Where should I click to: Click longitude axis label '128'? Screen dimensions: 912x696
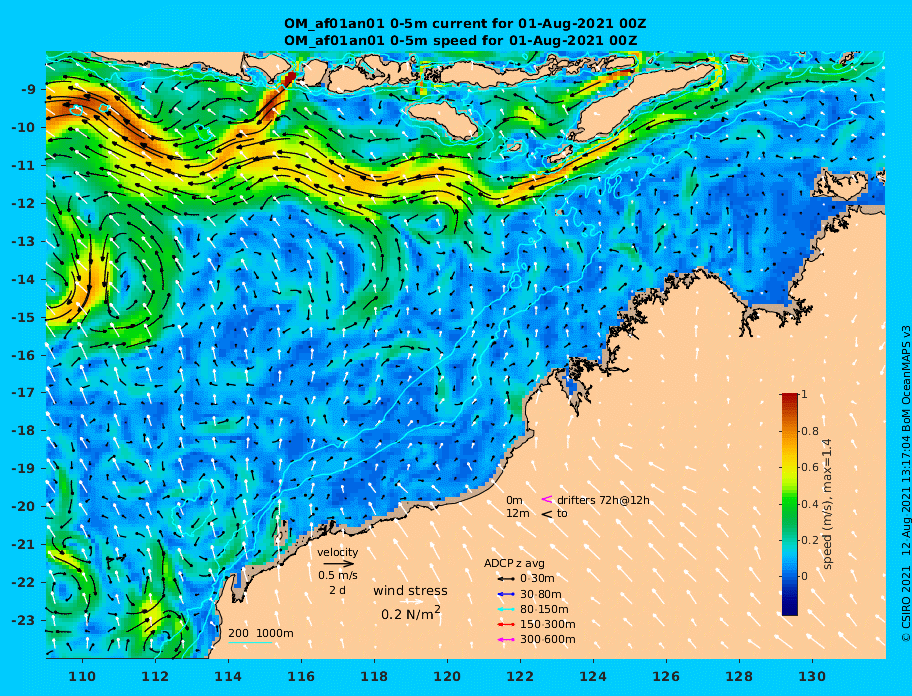pos(739,676)
